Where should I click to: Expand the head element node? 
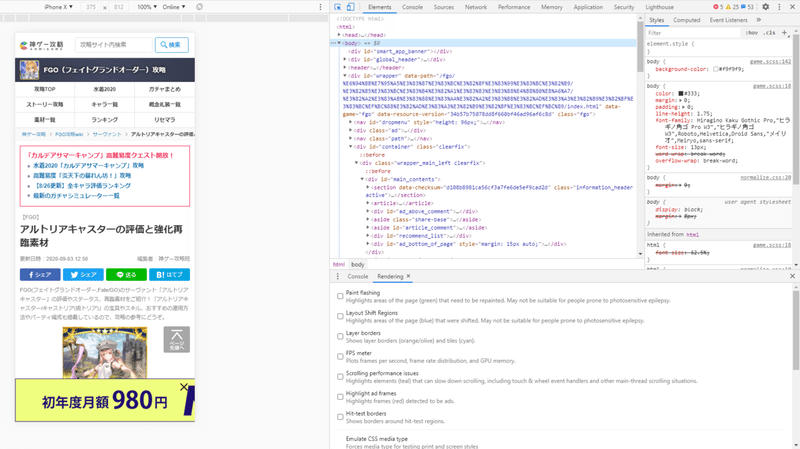[x=339, y=35]
